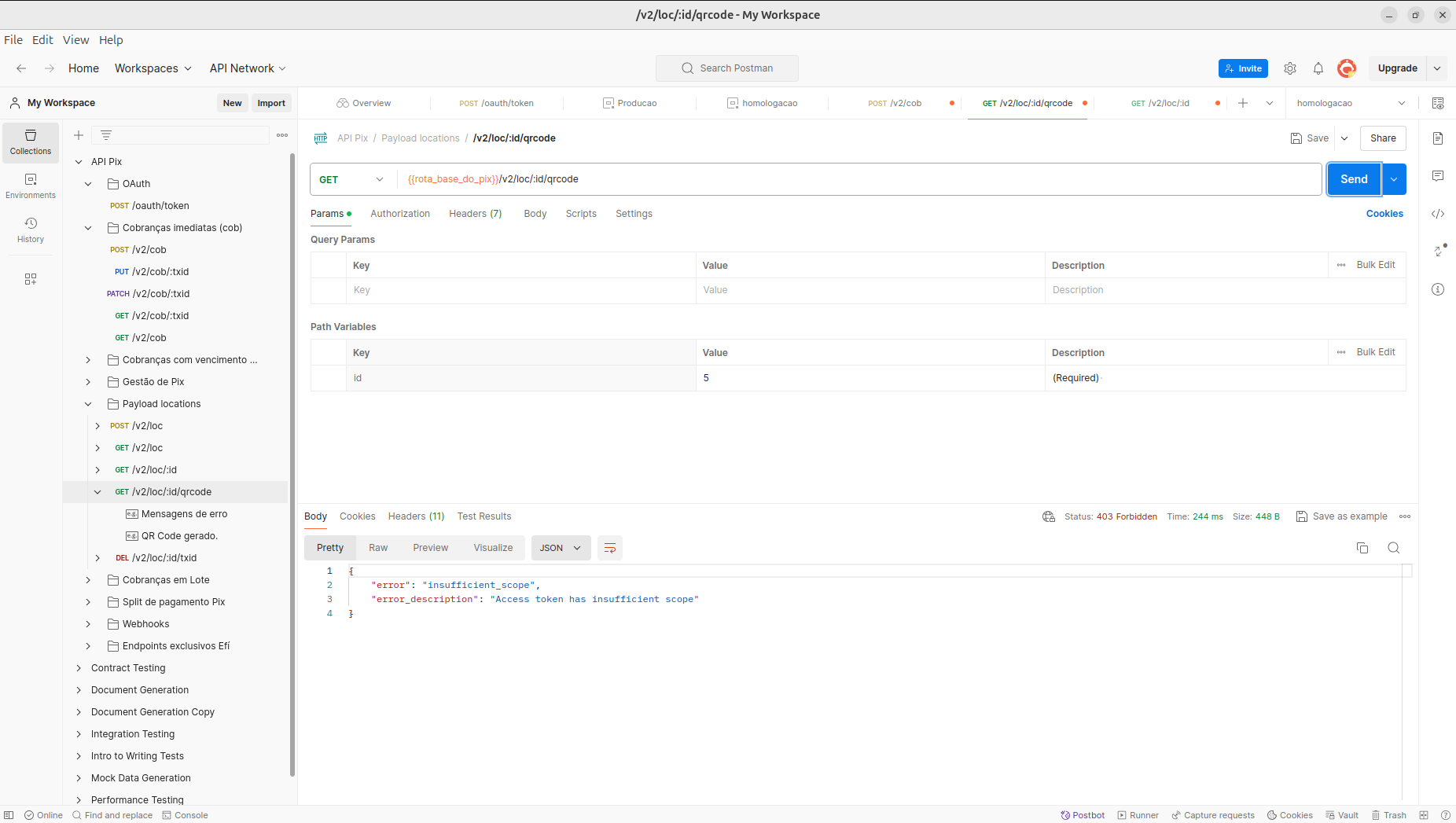Toggle line wrap in response viewer
Image resolution: width=1456 pixels, height=823 pixels.
(x=610, y=548)
